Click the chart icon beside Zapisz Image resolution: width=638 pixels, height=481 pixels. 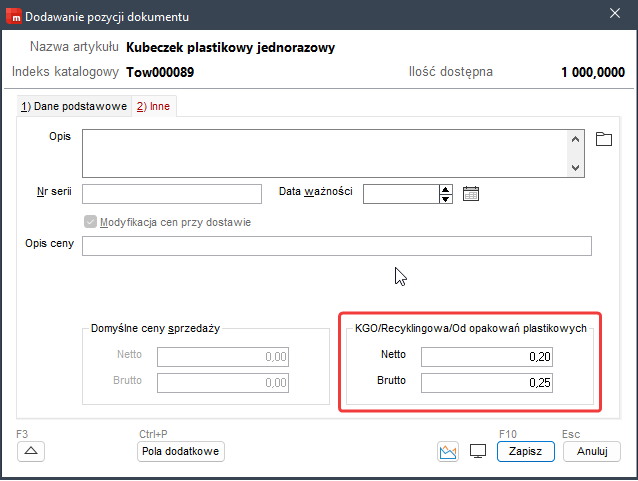448,452
